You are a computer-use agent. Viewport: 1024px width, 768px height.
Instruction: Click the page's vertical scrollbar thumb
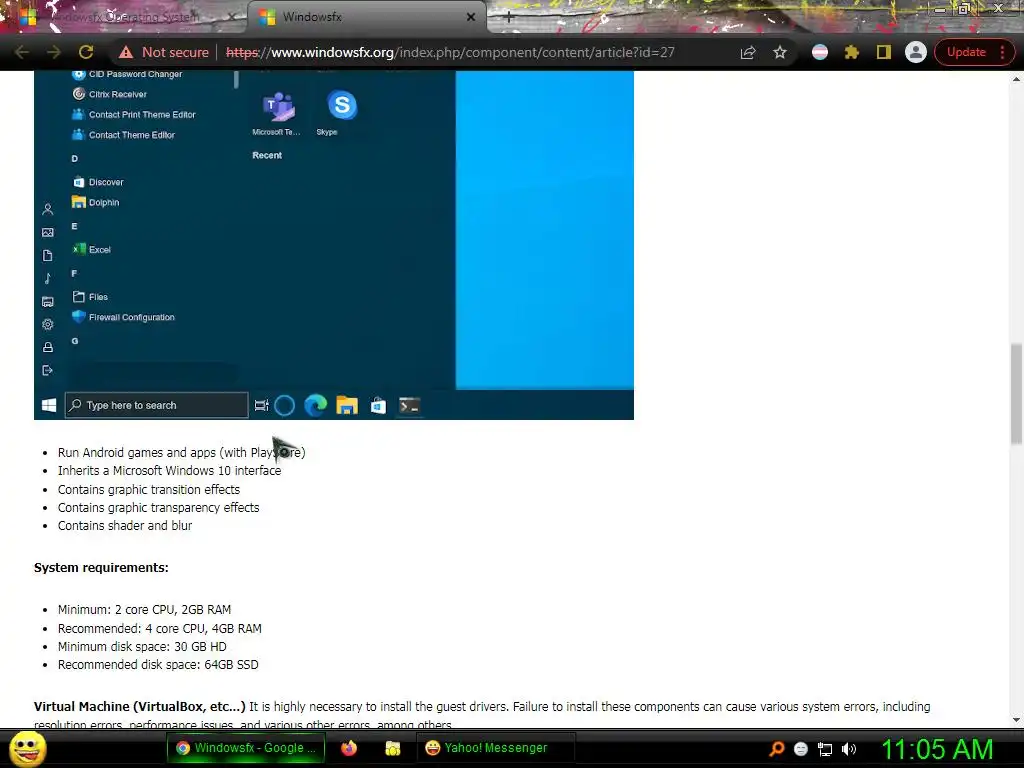click(x=1016, y=394)
